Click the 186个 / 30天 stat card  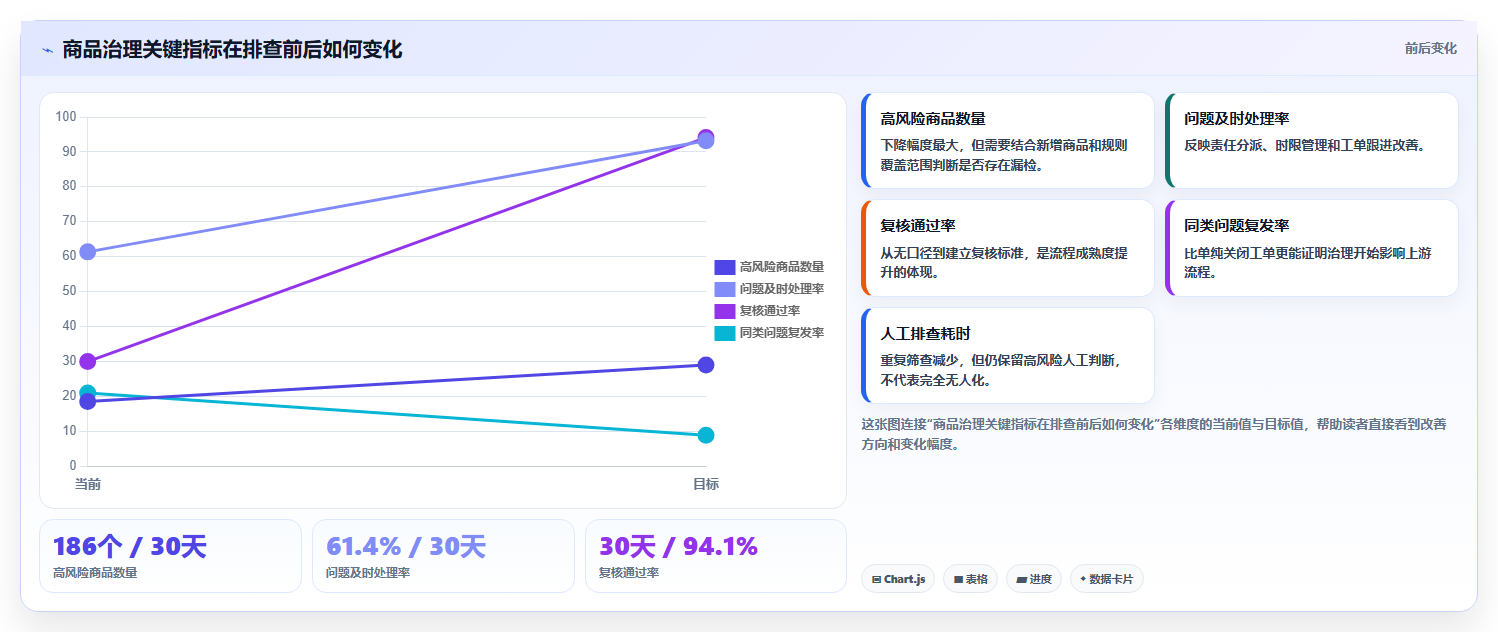(x=170, y=556)
